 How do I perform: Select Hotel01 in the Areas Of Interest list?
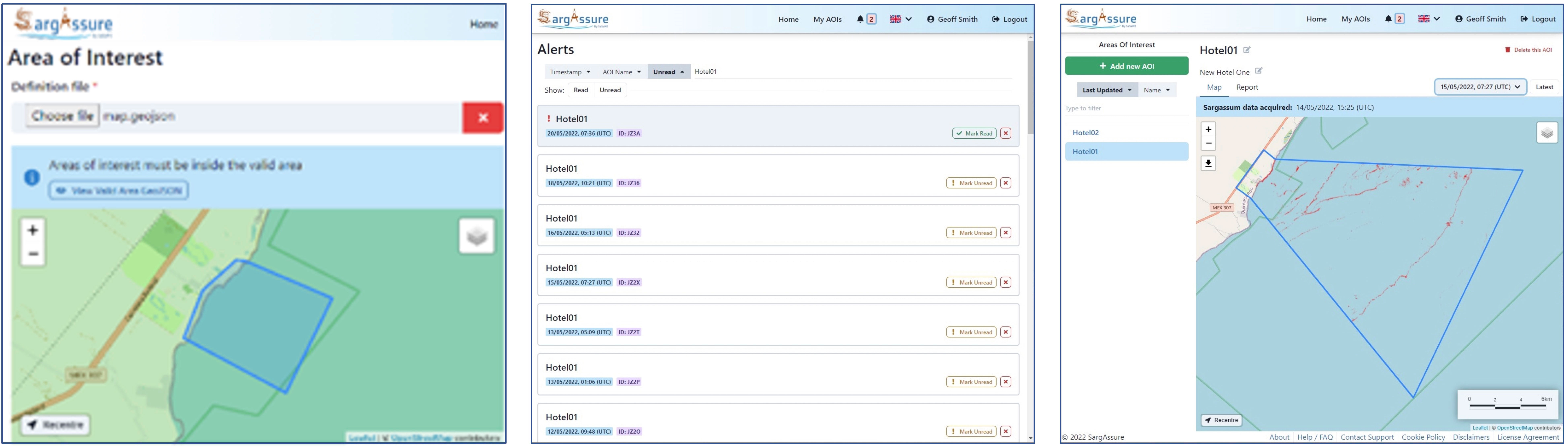click(1127, 151)
